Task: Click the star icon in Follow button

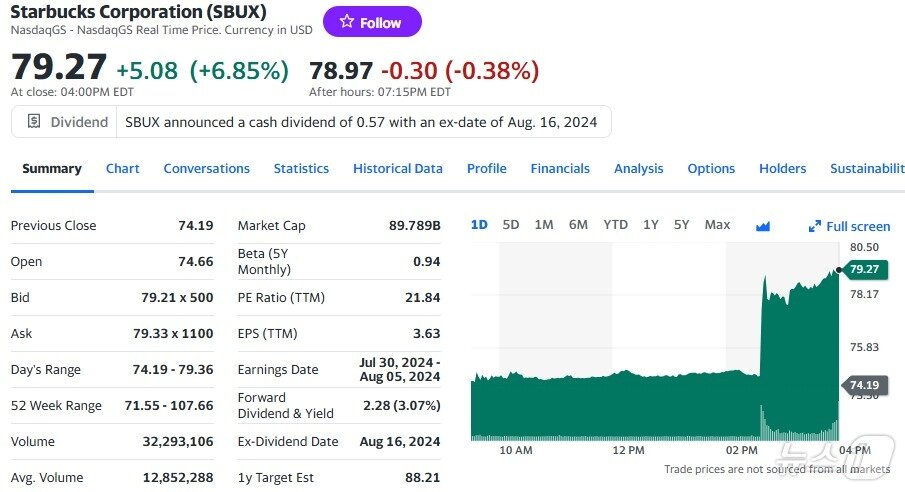Action: 346,22
